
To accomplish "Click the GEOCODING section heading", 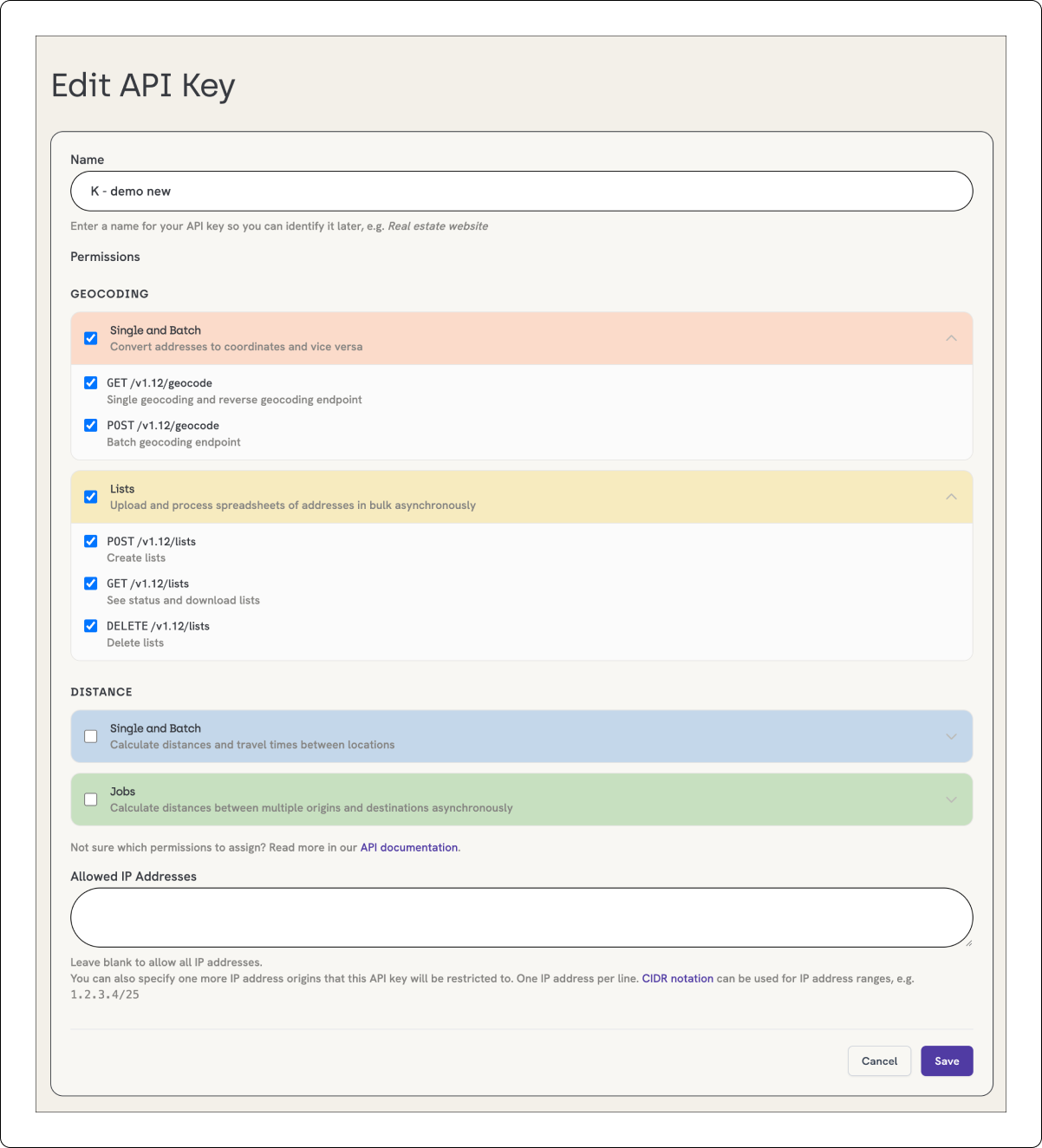I will point(109,294).
